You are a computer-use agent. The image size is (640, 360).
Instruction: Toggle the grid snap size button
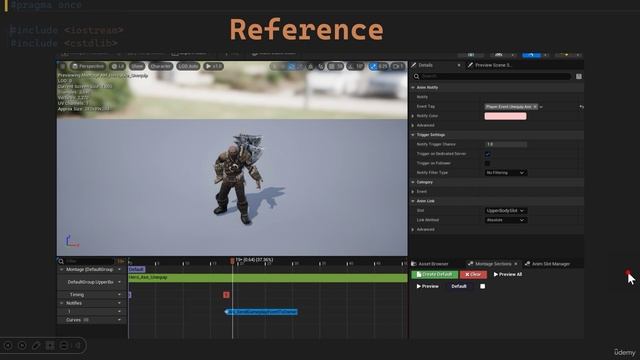tap(336, 66)
